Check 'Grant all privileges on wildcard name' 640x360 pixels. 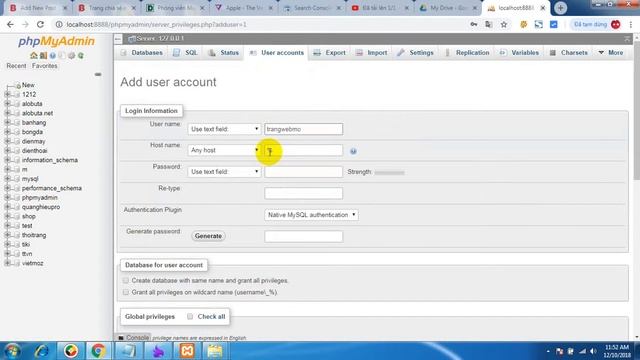tap(126, 292)
